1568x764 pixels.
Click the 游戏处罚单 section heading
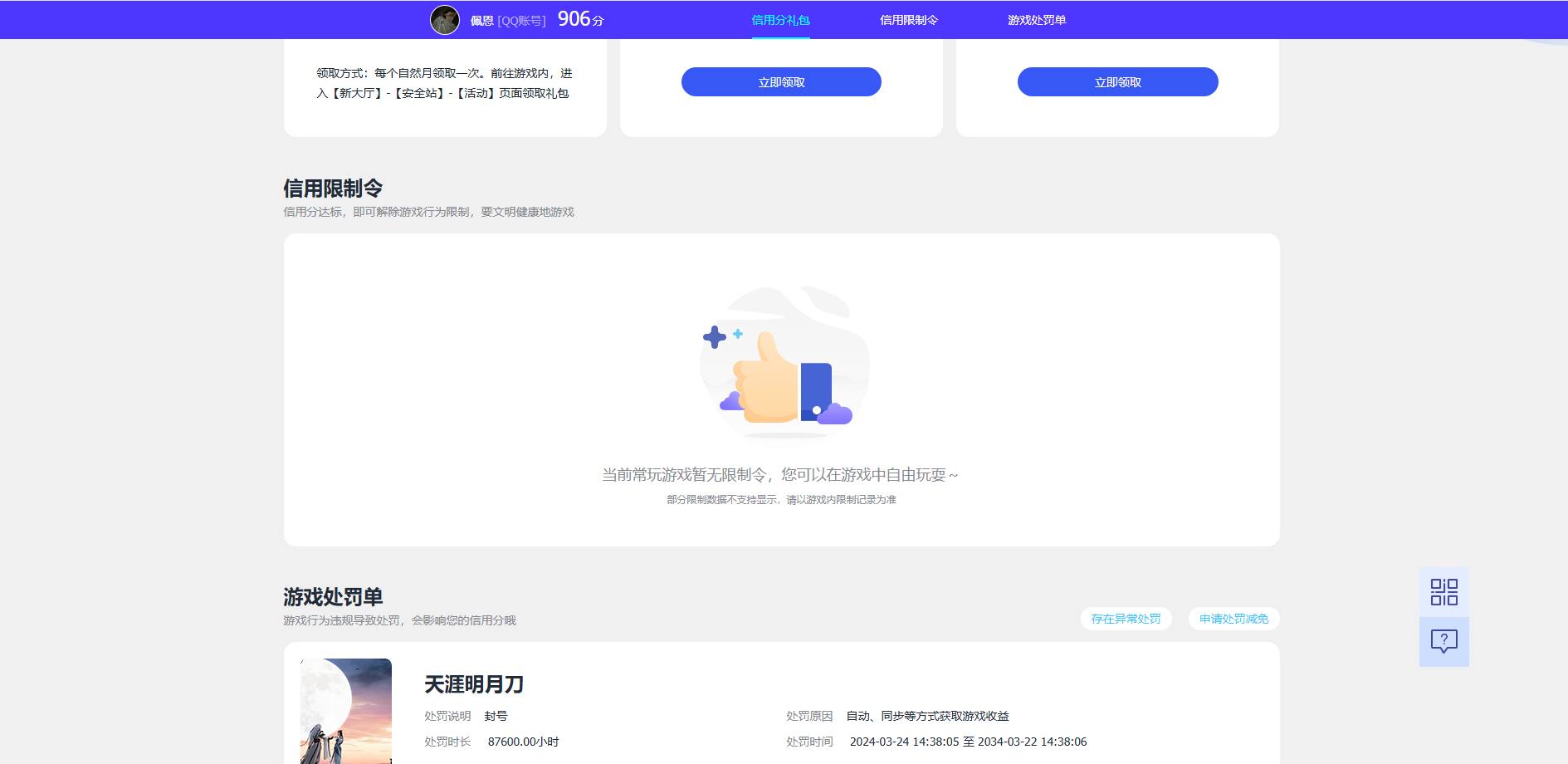(333, 597)
